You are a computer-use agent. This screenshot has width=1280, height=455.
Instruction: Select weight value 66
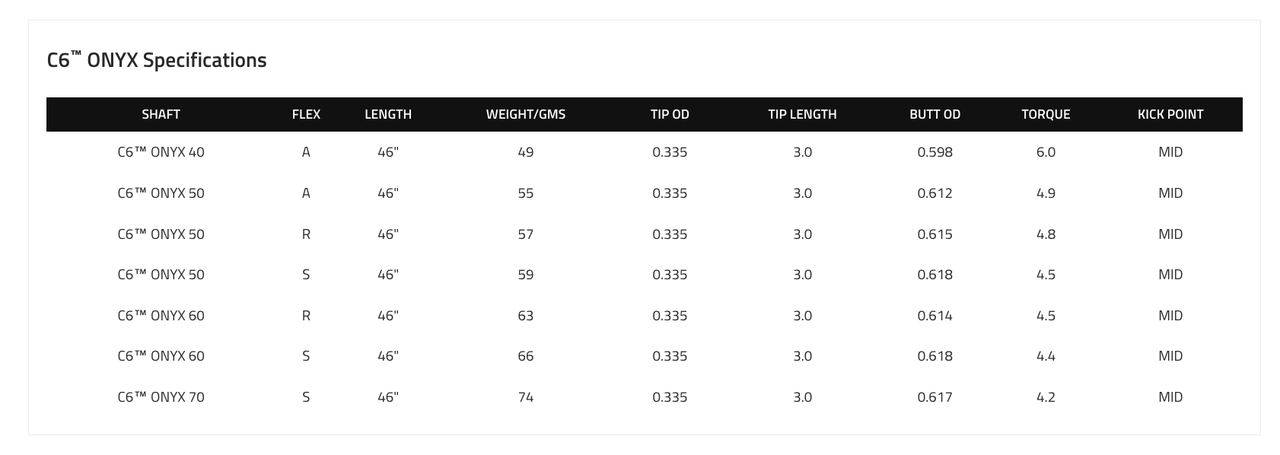pos(526,356)
